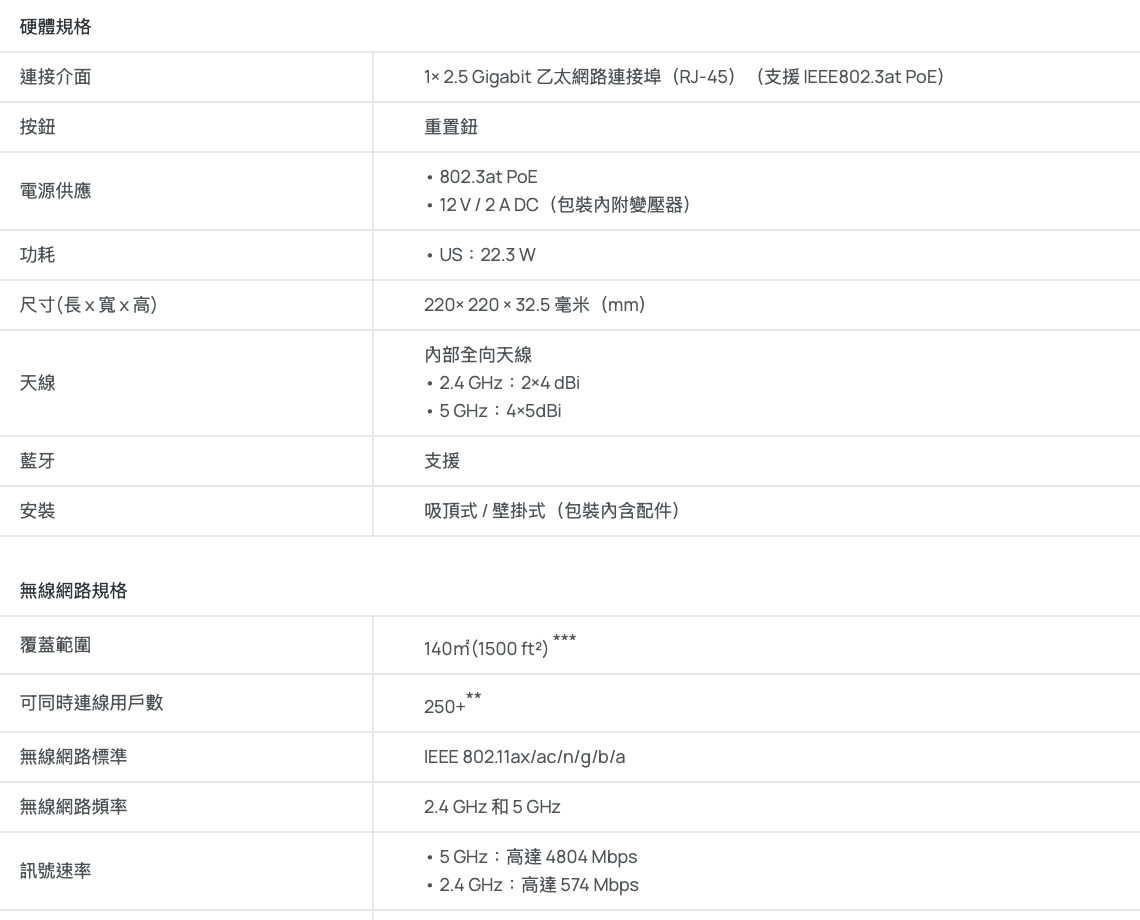Click the 硬體規格 section heading
Screen dimensions: 1140x920
[56, 28]
